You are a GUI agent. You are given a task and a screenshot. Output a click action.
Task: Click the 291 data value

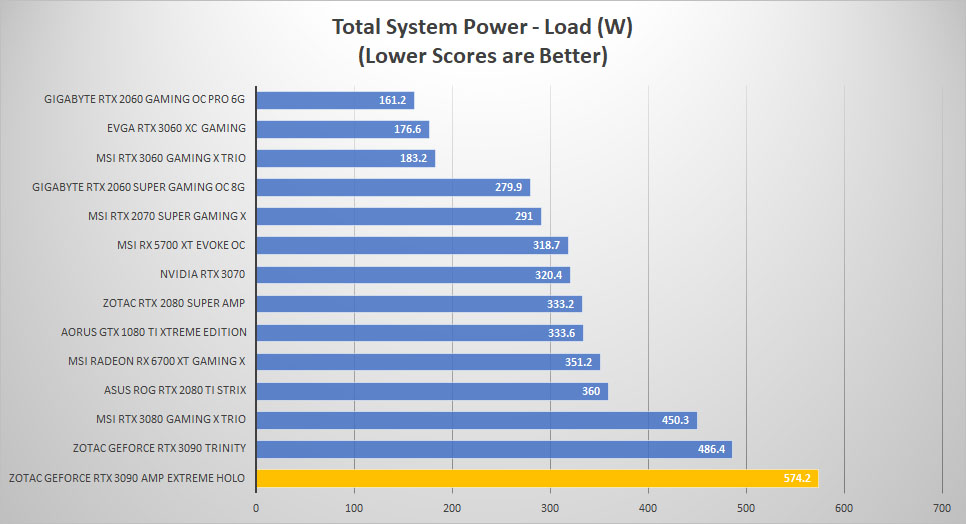point(524,216)
